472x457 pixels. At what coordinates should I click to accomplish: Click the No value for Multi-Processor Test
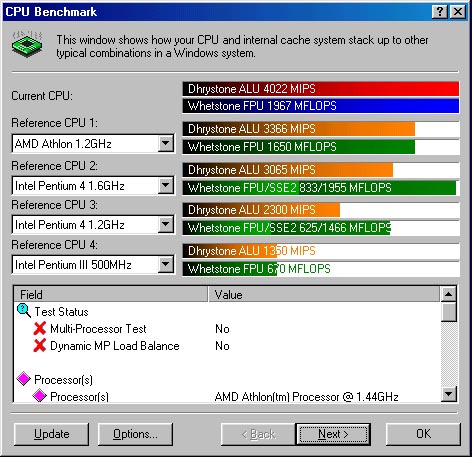point(222,329)
